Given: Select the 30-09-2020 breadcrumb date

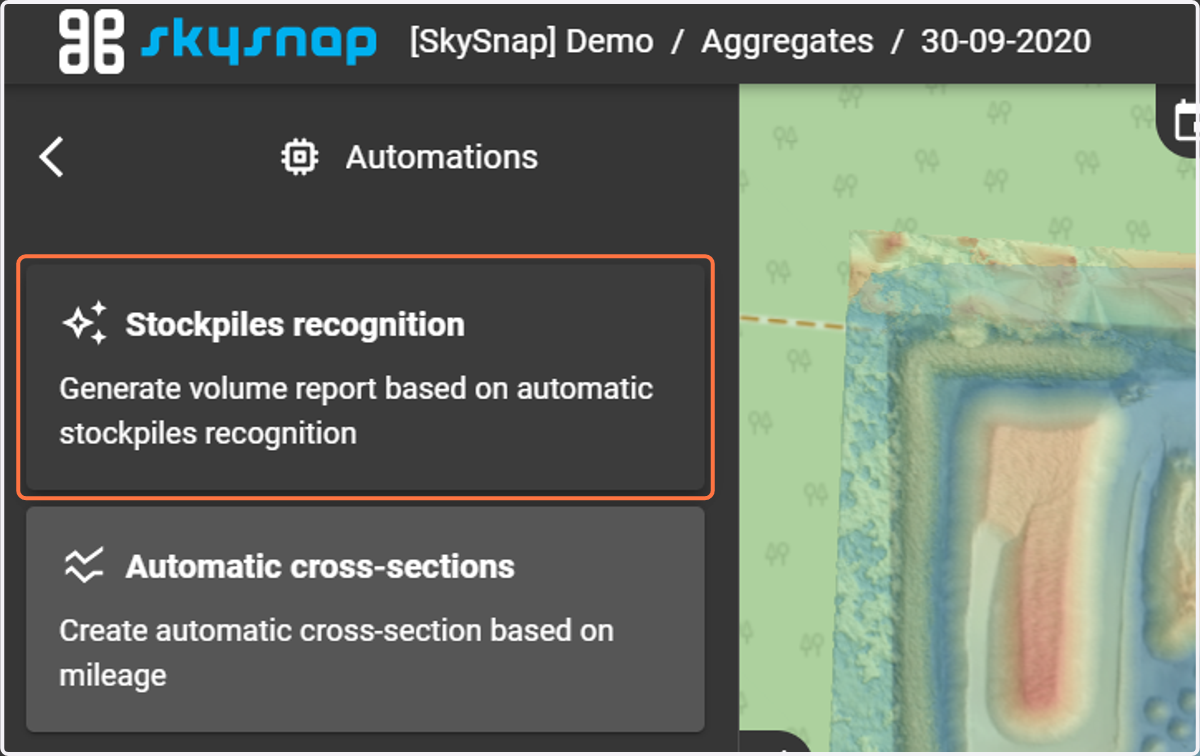Looking at the screenshot, I should [1006, 42].
